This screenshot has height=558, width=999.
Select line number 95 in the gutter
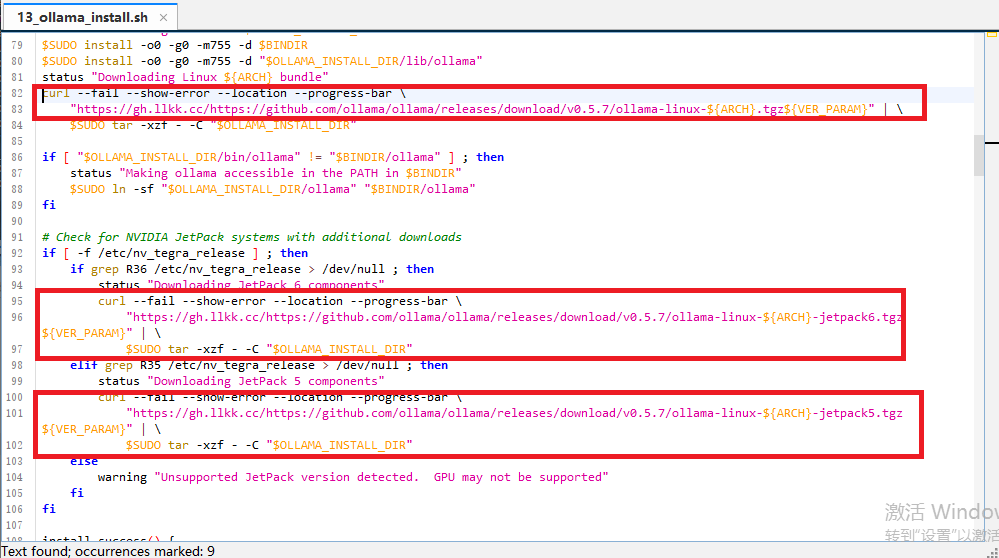(15, 301)
